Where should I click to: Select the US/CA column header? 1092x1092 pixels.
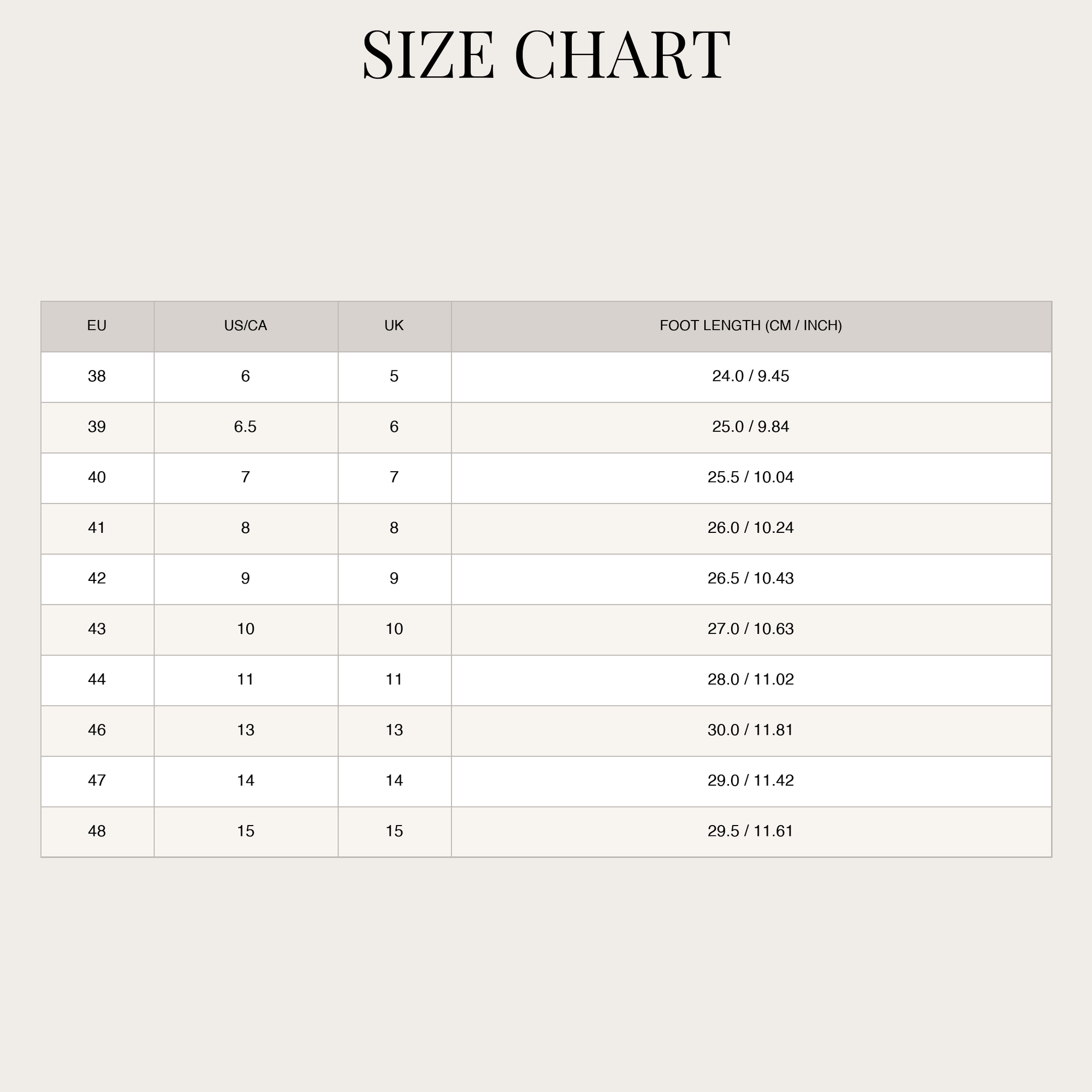[x=246, y=326]
